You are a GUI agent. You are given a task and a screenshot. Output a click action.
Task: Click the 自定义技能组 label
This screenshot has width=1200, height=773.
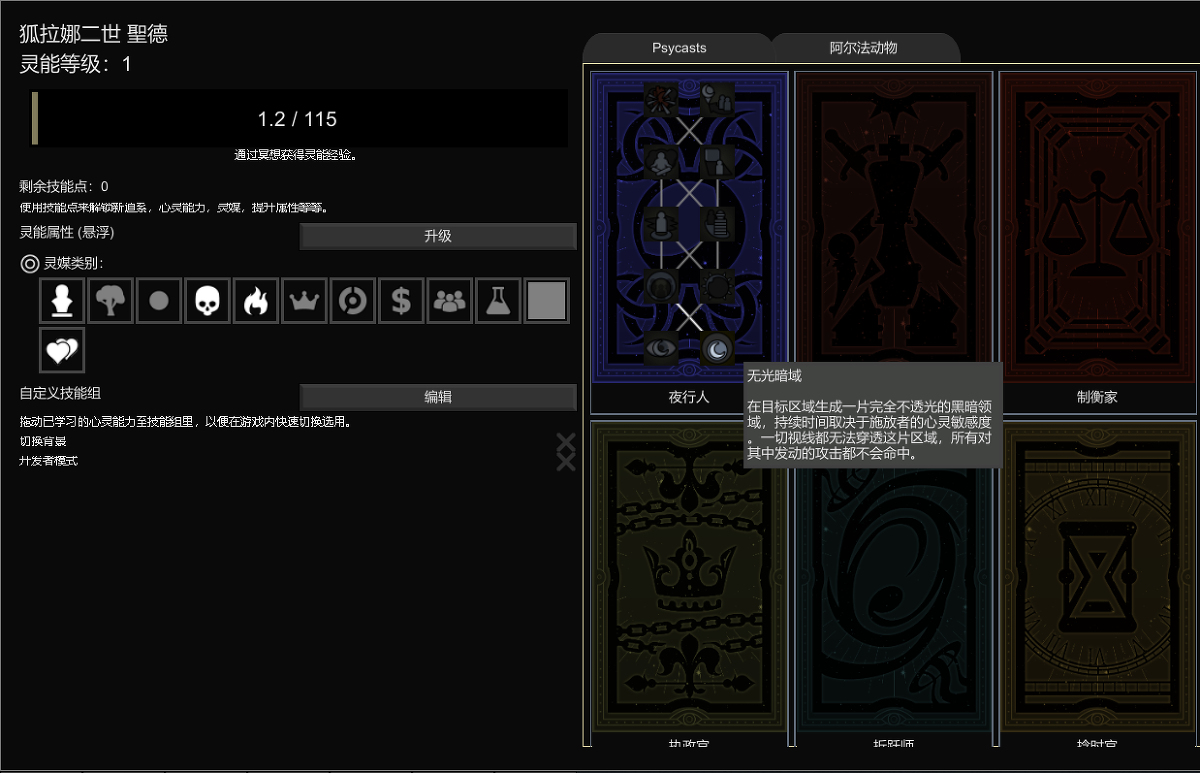point(60,393)
